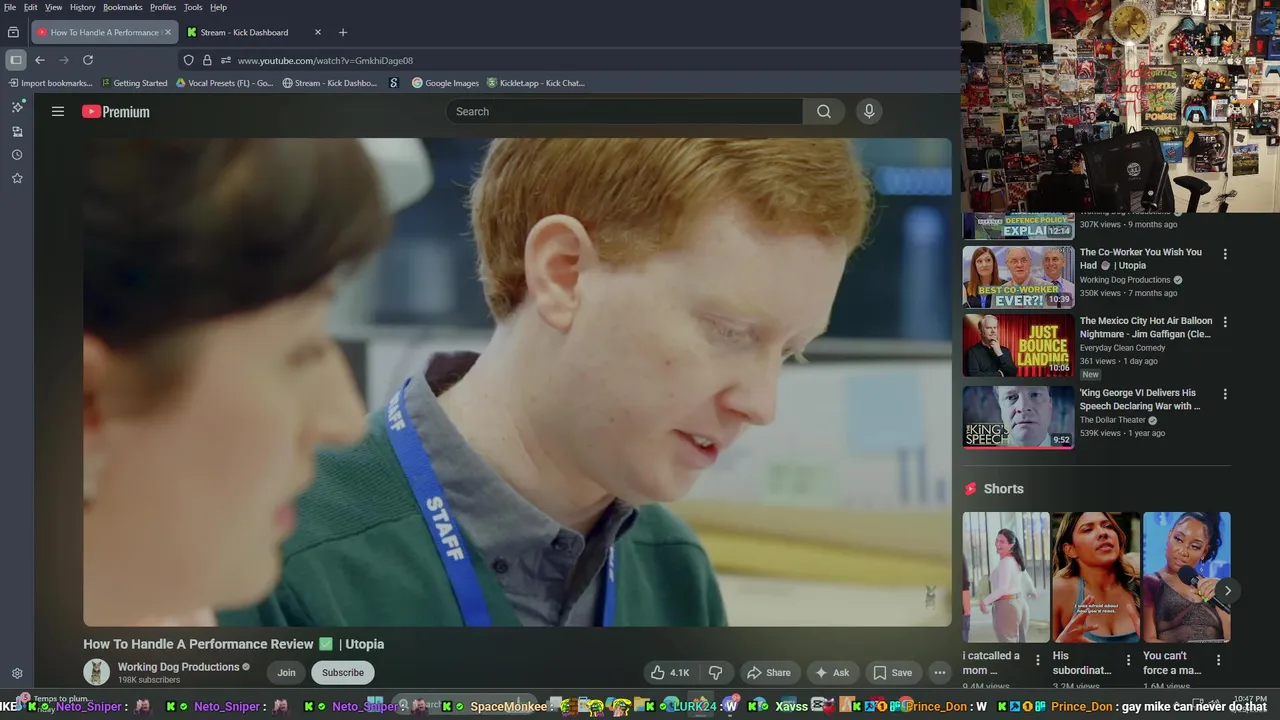Open King George VI speech video thumbnail
The width and height of the screenshot is (1280, 720).
[1018, 417]
